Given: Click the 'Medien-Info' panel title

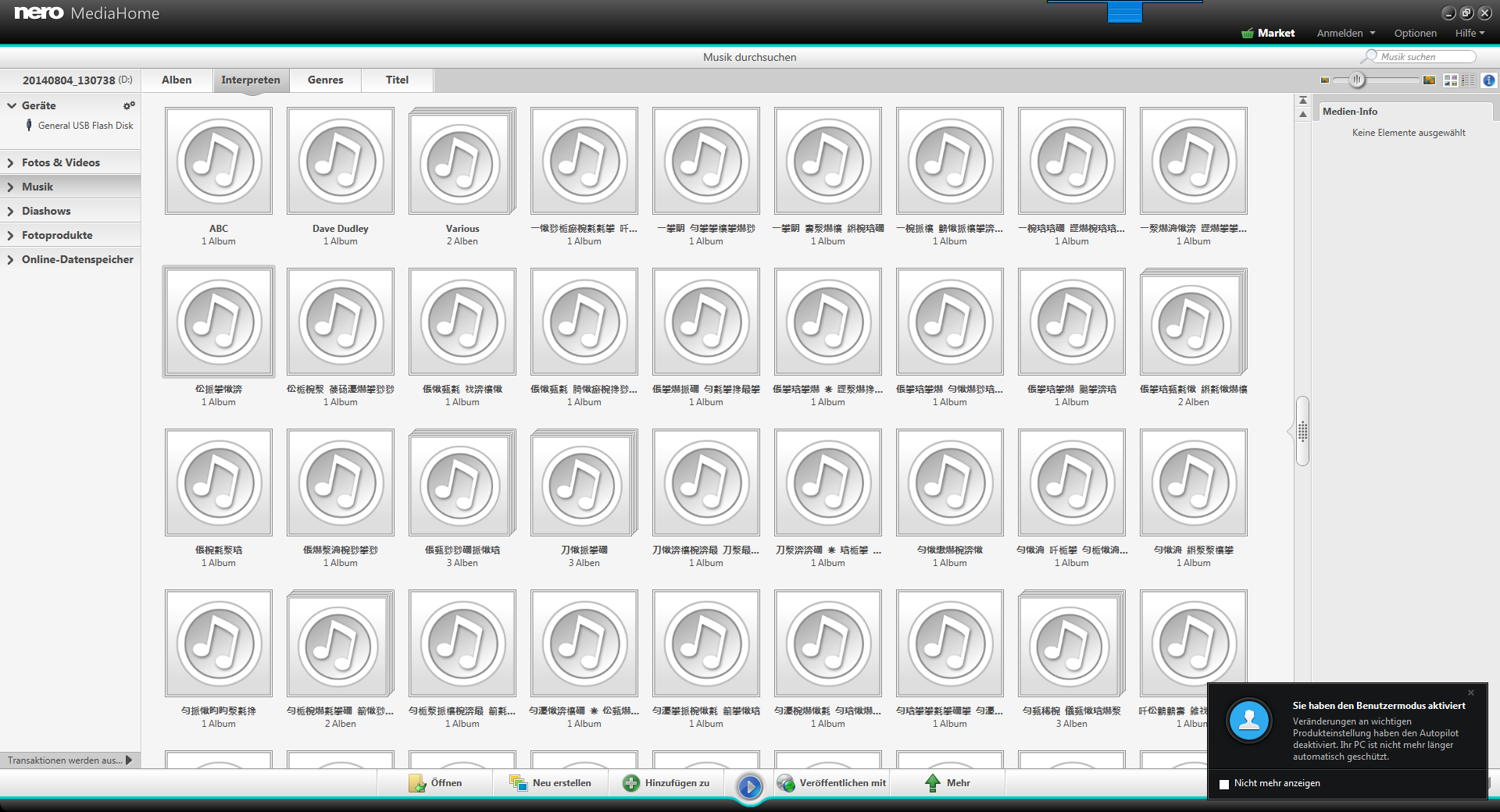Looking at the screenshot, I should [x=1350, y=112].
